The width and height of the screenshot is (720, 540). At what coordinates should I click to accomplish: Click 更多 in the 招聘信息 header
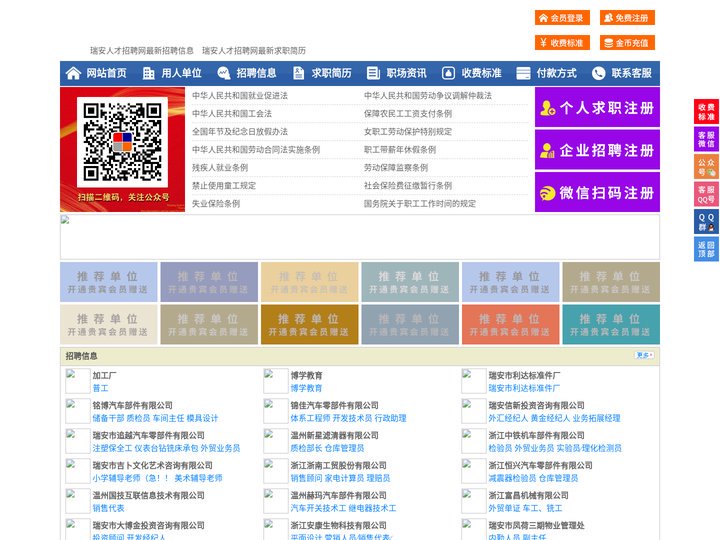point(644,355)
